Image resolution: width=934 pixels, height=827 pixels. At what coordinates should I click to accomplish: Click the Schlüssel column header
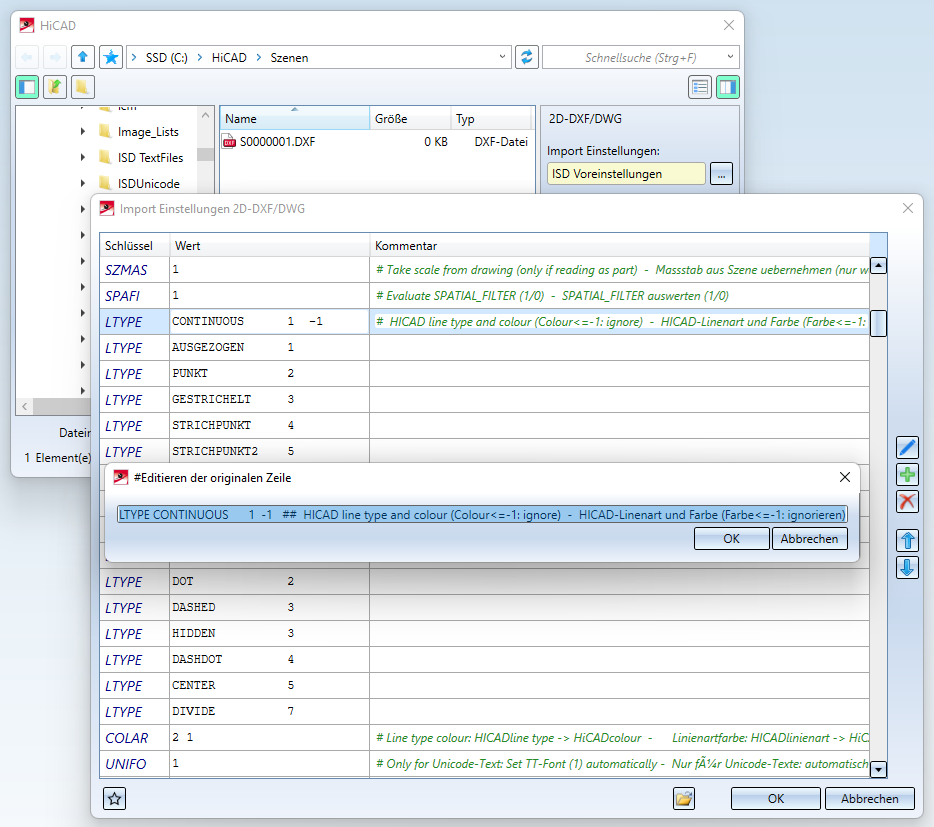[135, 245]
